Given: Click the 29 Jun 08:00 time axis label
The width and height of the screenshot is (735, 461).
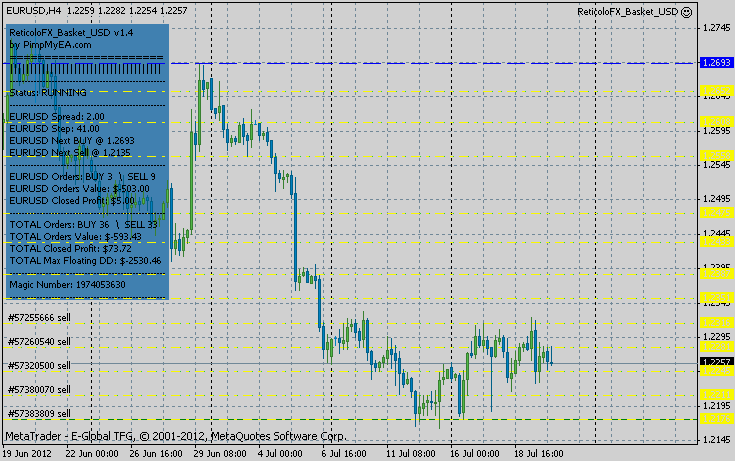Looking at the screenshot, I should coord(220,454).
